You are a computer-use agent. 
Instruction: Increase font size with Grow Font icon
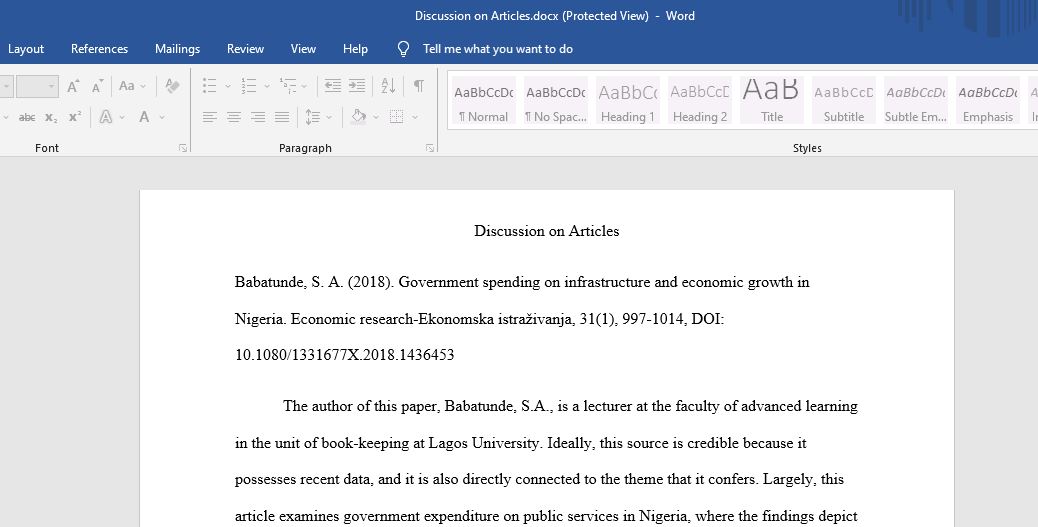(x=73, y=86)
